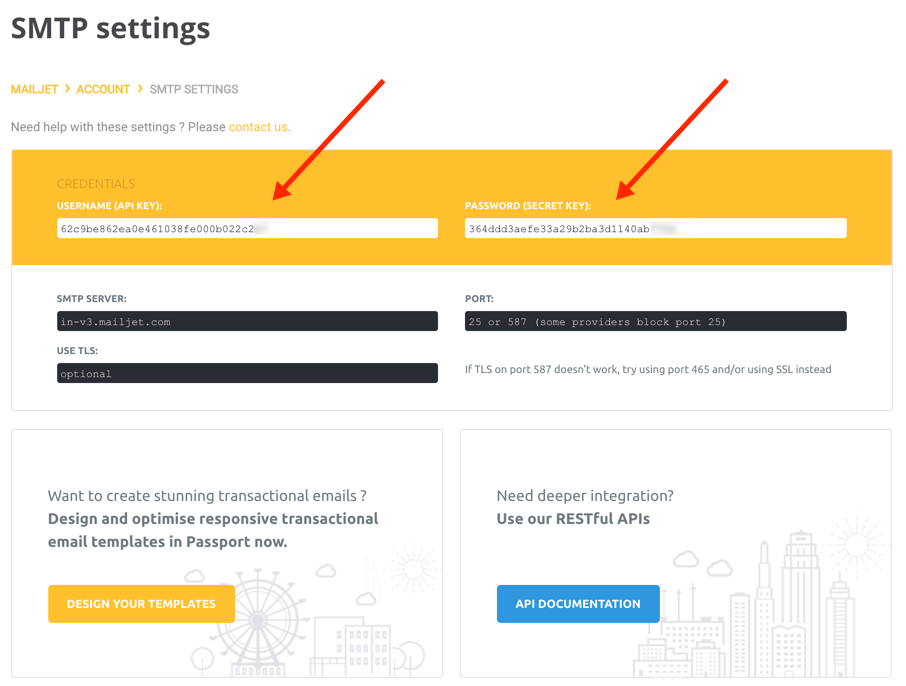Click the USERNAME (API KEY) label
Image resolution: width=906 pixels, height=686 pixels.
[109, 206]
